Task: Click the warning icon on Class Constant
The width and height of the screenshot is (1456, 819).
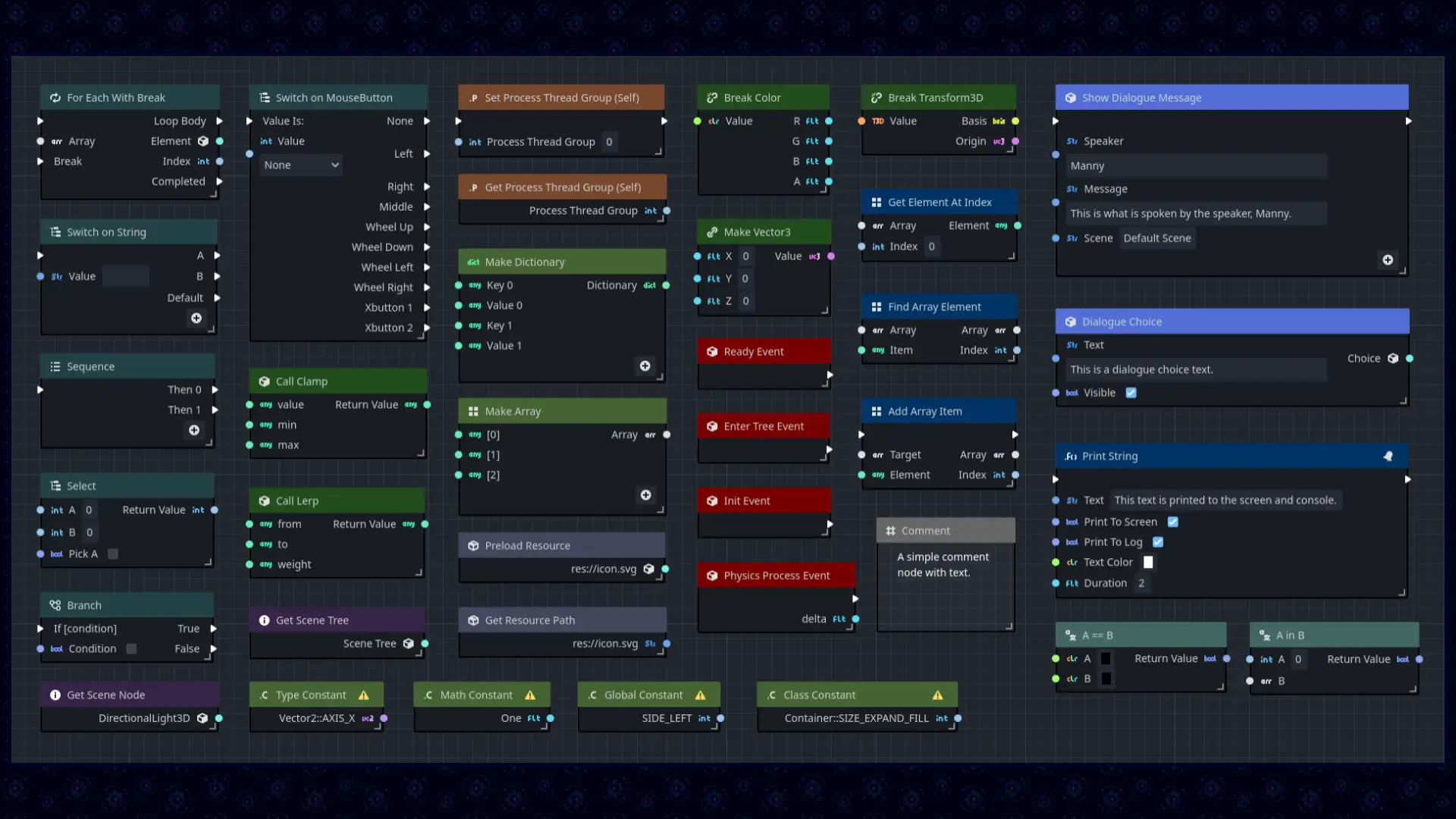Action: tap(937, 695)
